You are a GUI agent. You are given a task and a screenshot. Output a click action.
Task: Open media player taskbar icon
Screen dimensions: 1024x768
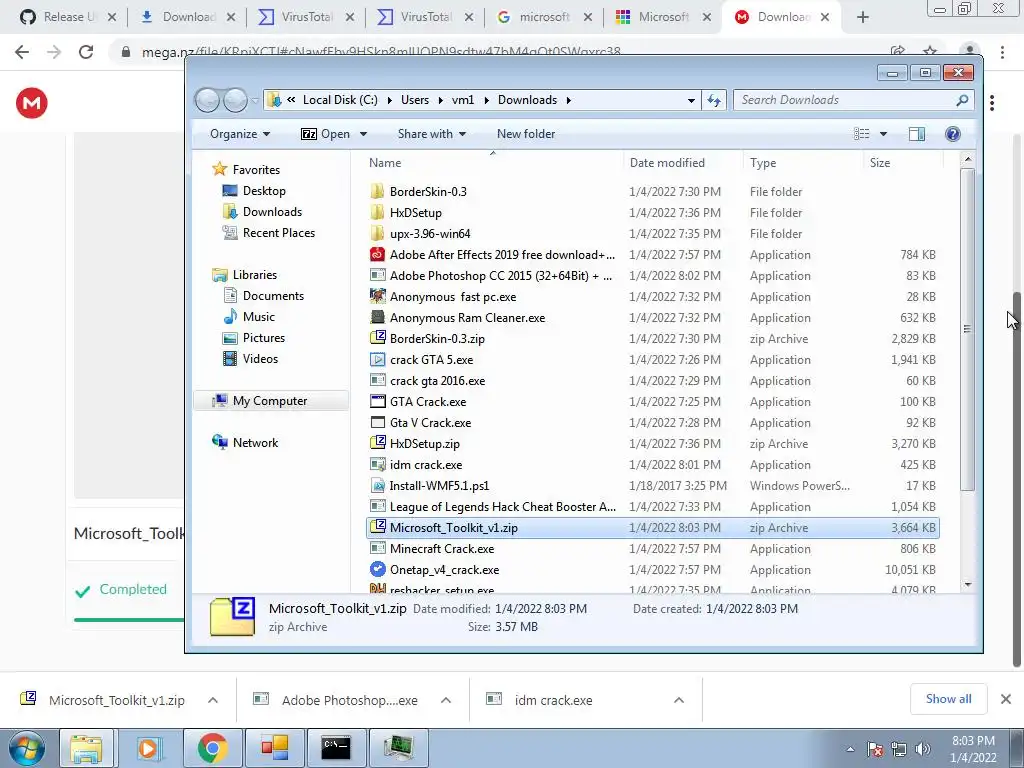click(x=148, y=748)
